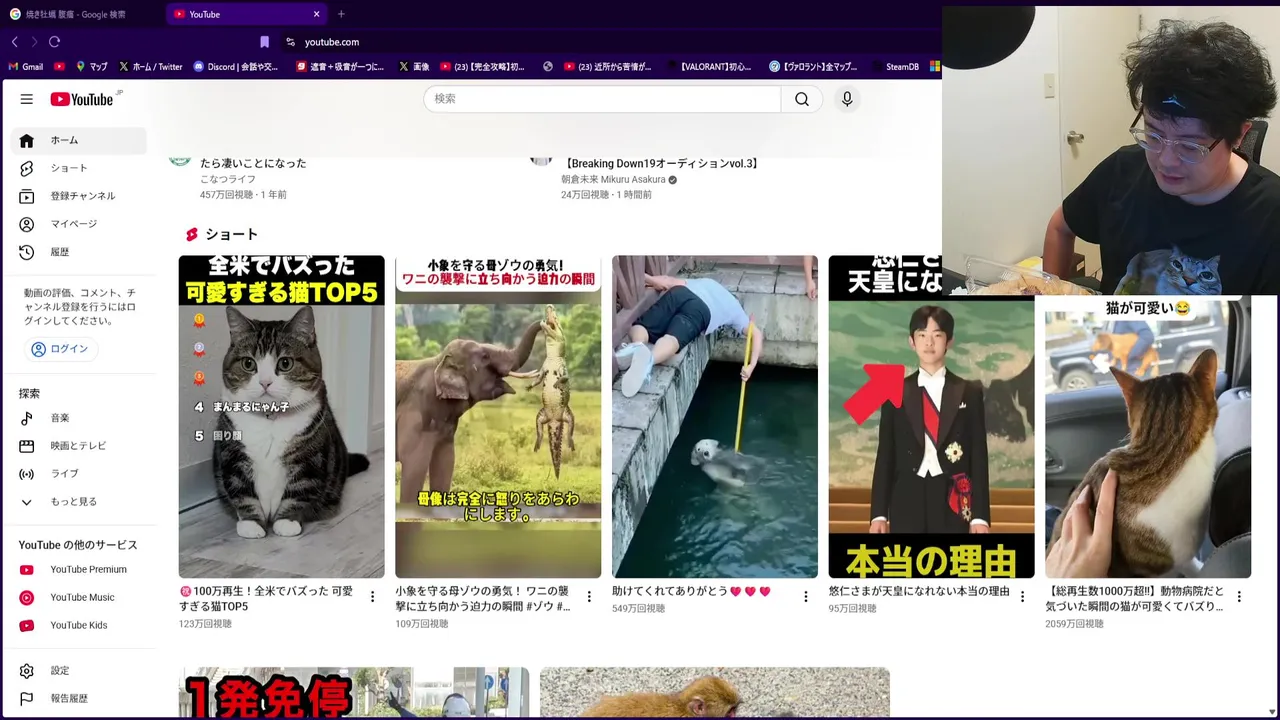Image resolution: width=1280 pixels, height=720 pixels.
Task: Open ショート in the sidebar
Action: 80,168
